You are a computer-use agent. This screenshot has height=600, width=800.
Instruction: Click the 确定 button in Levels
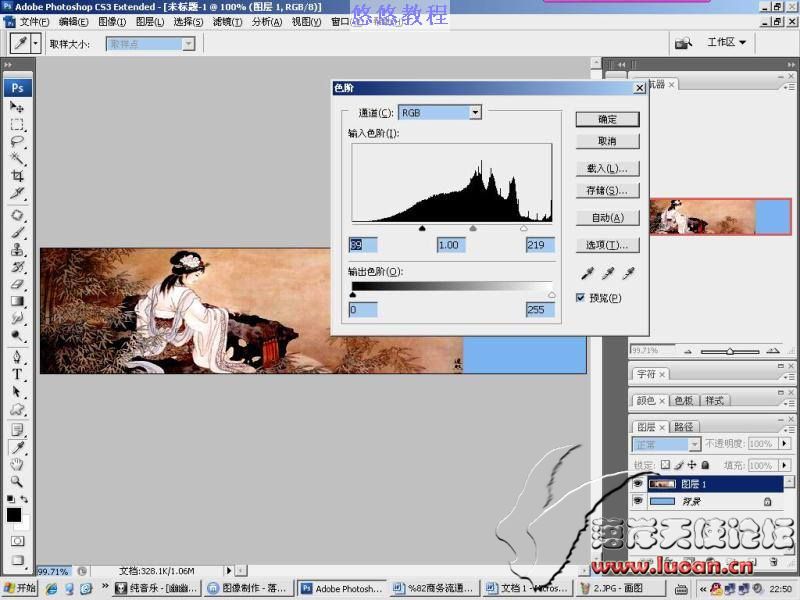tap(607, 119)
